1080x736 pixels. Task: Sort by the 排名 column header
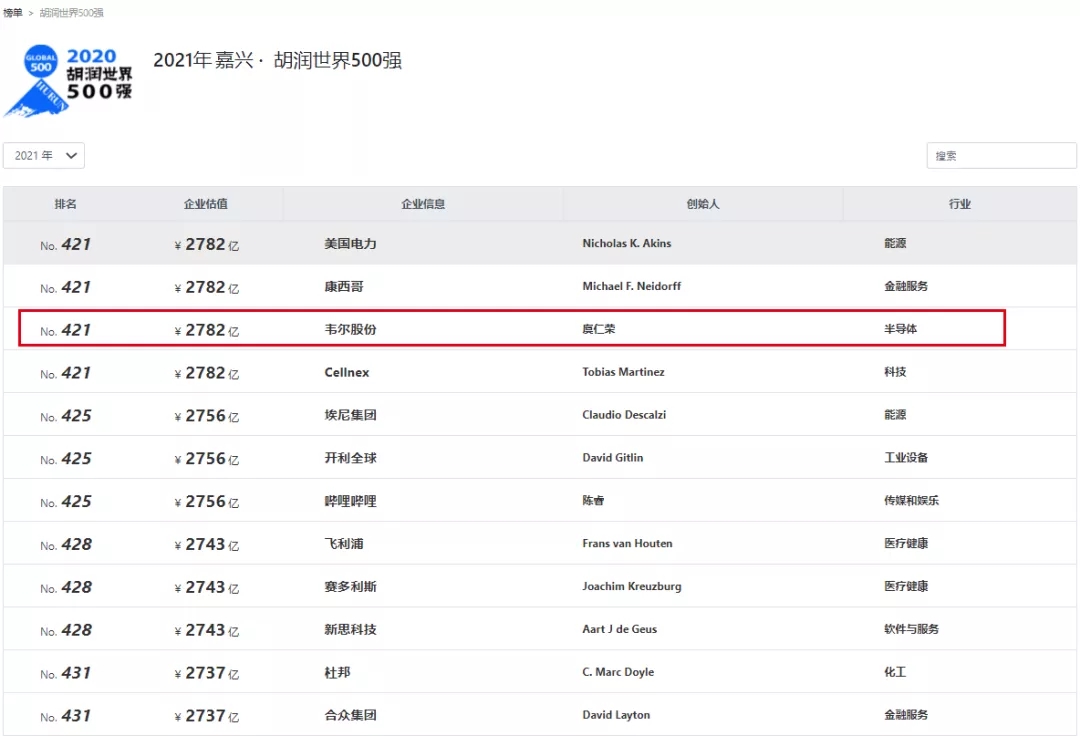point(66,204)
